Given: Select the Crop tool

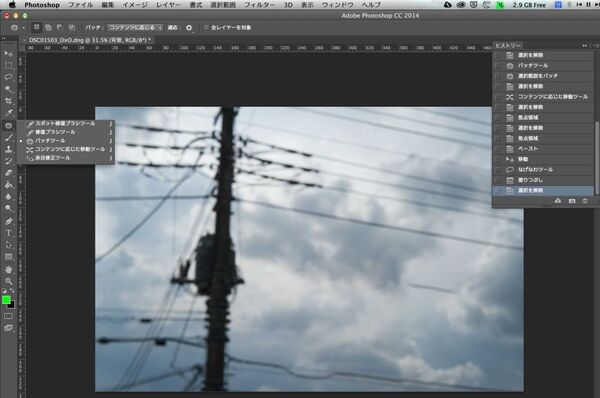Looking at the screenshot, I should tap(8, 101).
